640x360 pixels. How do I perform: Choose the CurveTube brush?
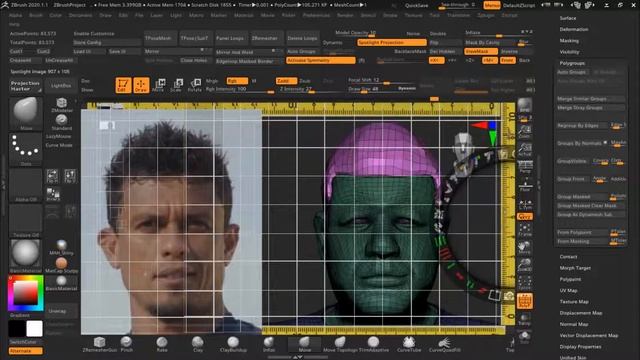[409, 344]
